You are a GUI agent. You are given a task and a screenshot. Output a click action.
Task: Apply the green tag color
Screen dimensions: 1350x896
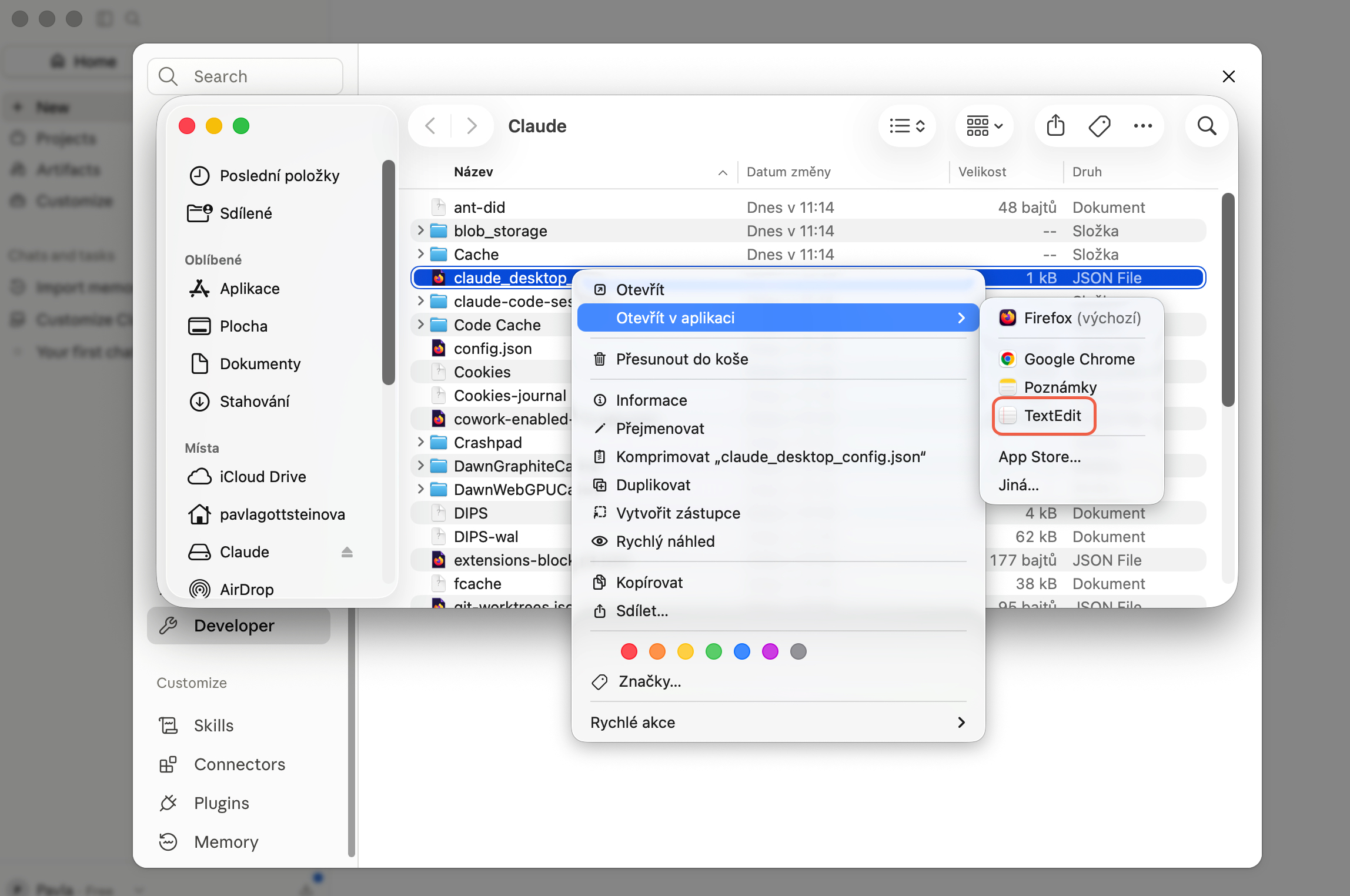(x=714, y=651)
